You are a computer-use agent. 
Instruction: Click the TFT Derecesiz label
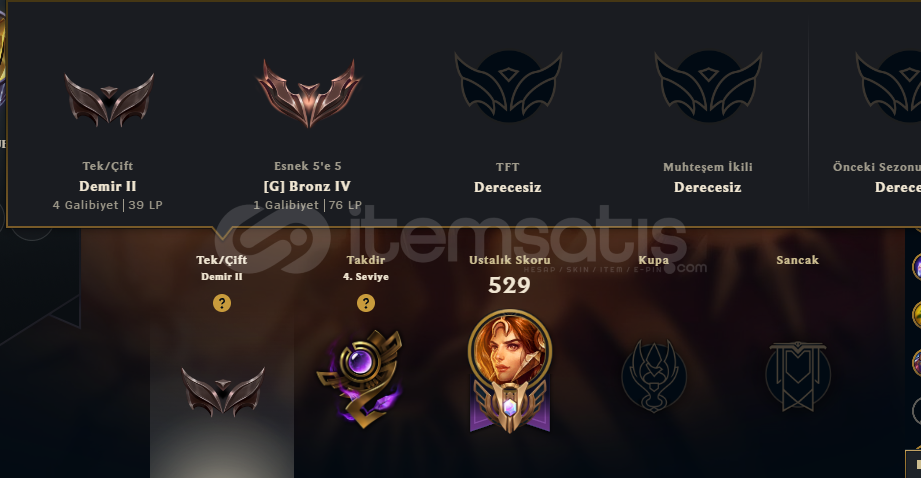[507, 187]
